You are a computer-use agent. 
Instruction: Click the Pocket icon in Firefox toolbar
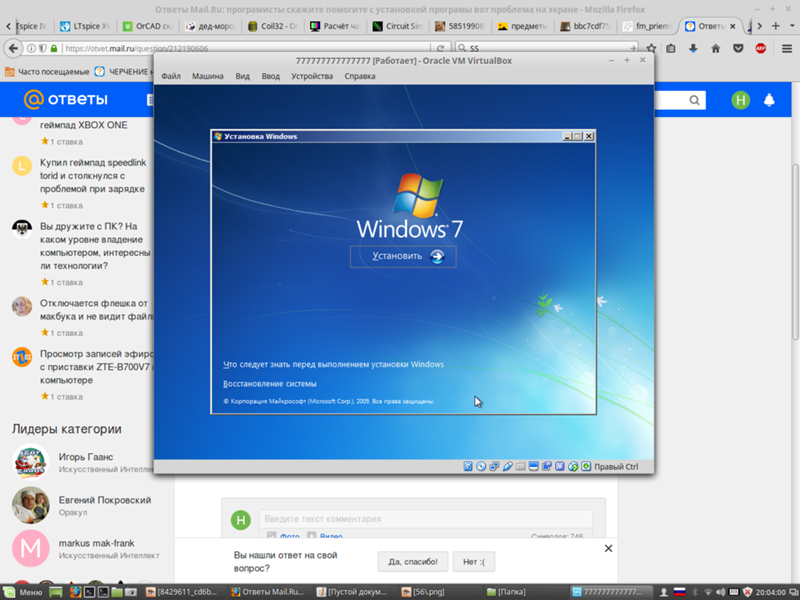738,48
